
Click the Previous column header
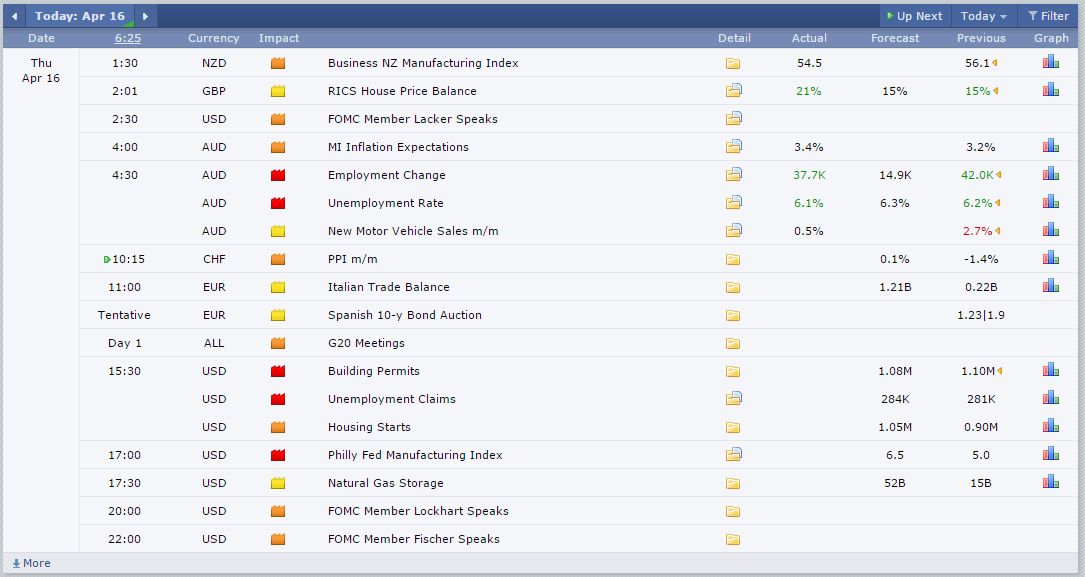(x=981, y=38)
